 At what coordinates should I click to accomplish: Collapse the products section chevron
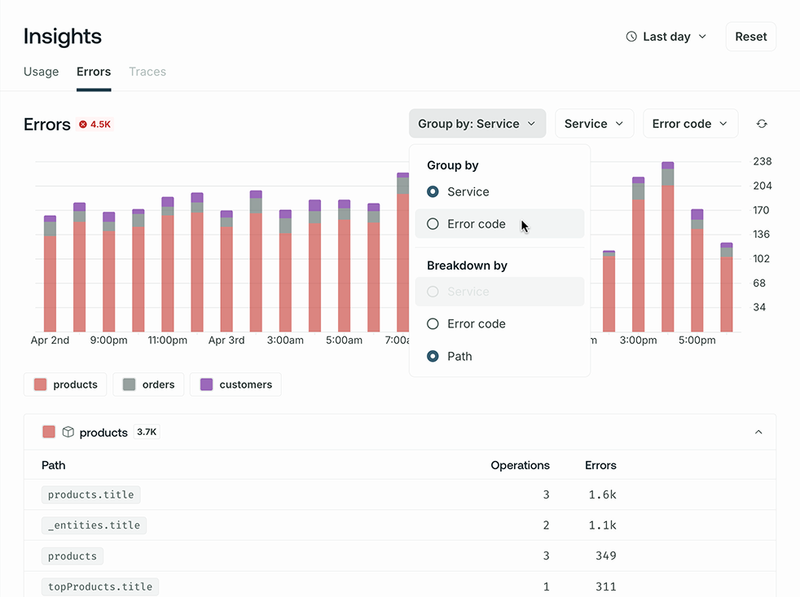tap(758, 433)
